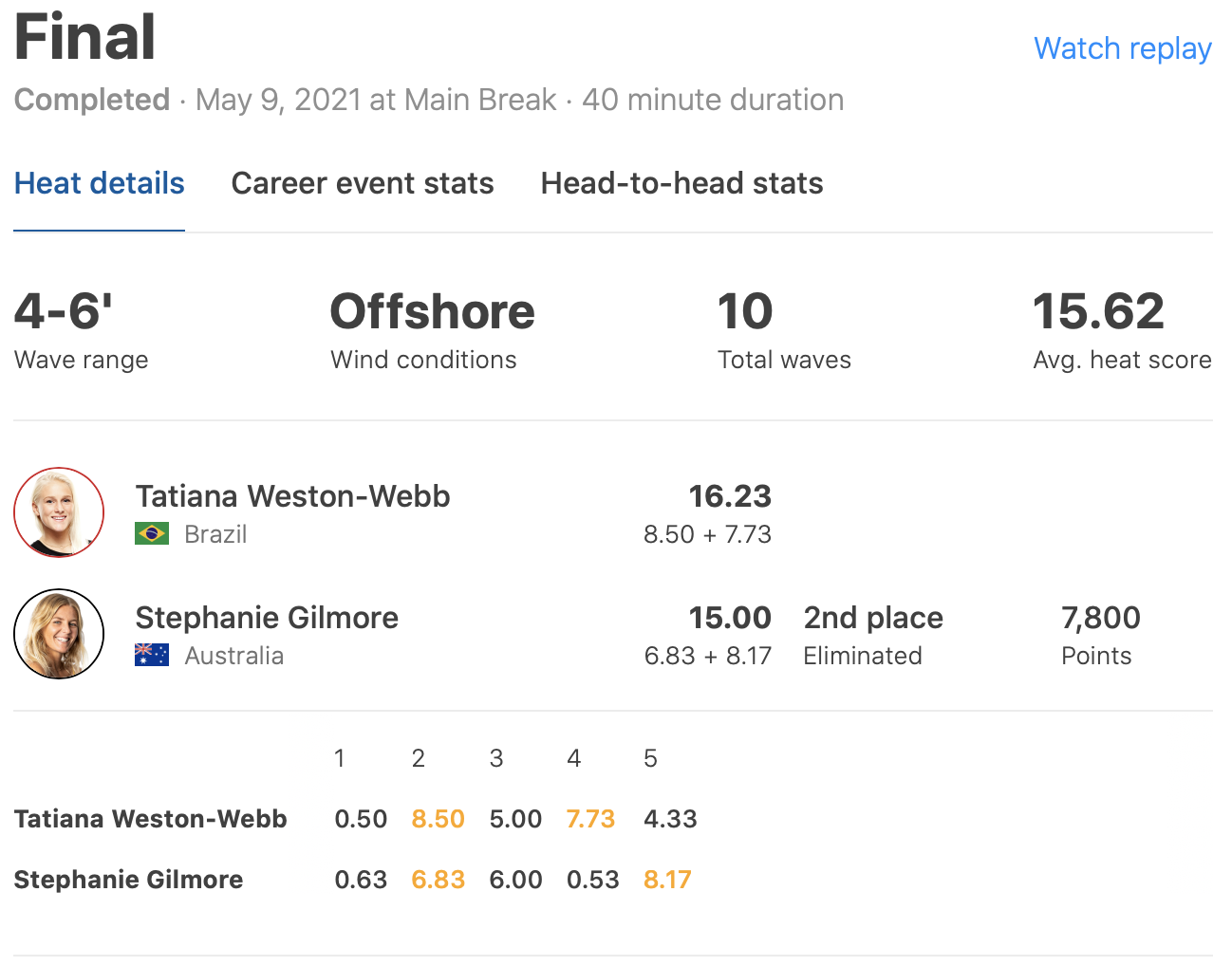This screenshot has width=1232, height=966.
Task: Click Tatiana's 8.50 wave score in table
Action: point(438,819)
